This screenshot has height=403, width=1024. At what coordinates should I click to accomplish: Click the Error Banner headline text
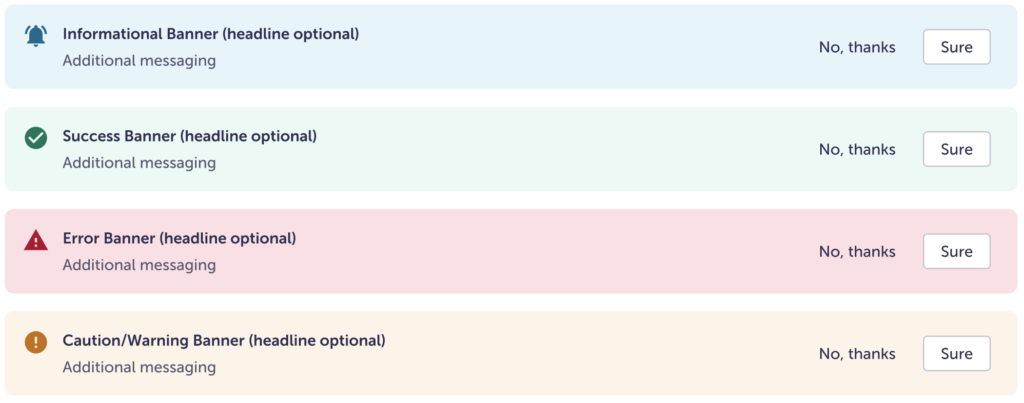(179, 238)
